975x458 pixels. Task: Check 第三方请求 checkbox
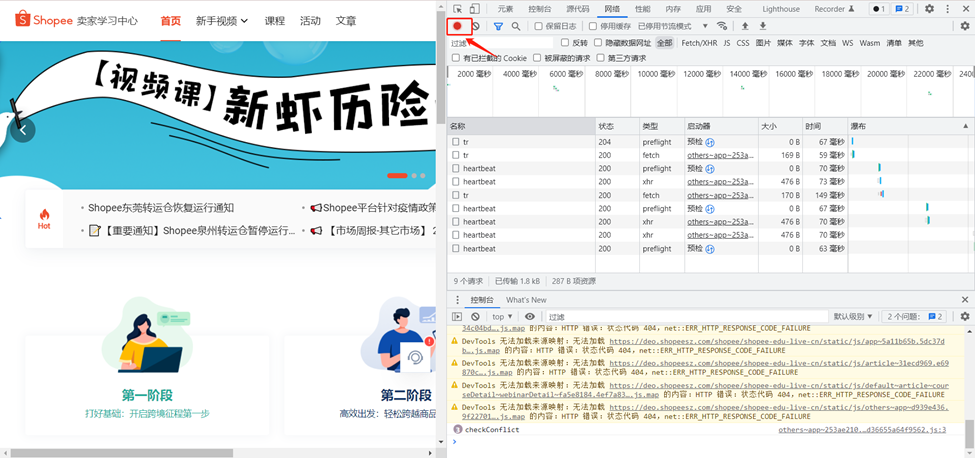601,58
